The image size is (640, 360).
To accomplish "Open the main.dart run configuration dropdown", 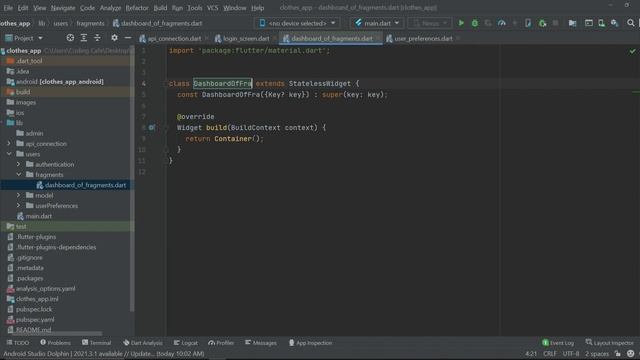I will pos(377,23).
